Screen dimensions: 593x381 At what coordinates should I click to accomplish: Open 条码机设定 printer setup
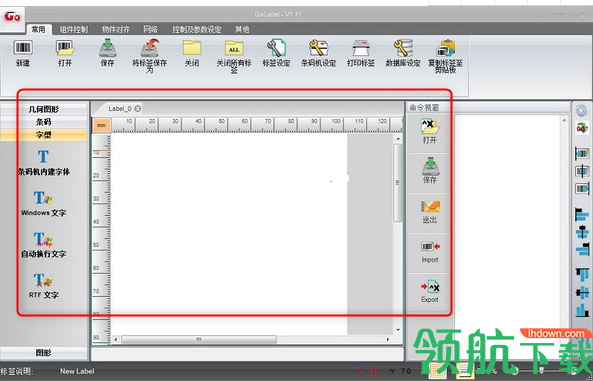[318, 53]
